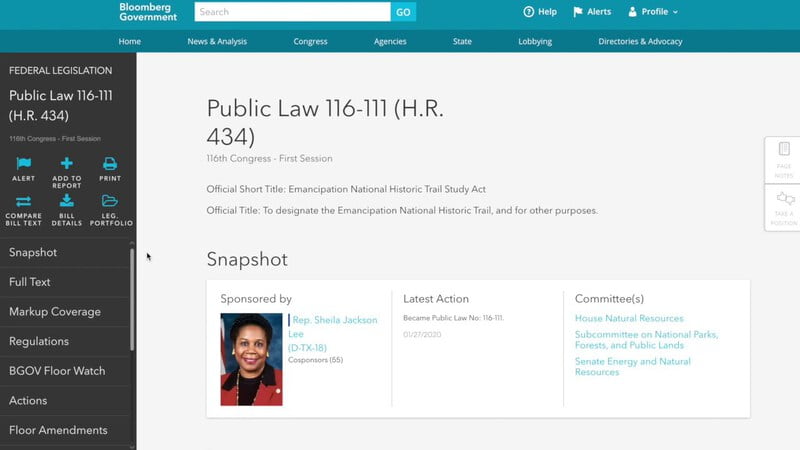Open House Natural Resources committee link
This screenshot has height=450, width=800.
tap(629, 318)
